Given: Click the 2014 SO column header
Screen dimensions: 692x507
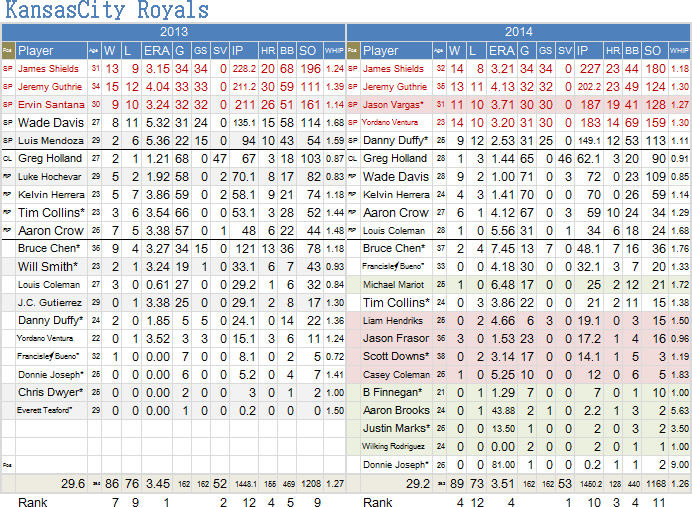Looking at the screenshot, I should [x=652, y=51].
